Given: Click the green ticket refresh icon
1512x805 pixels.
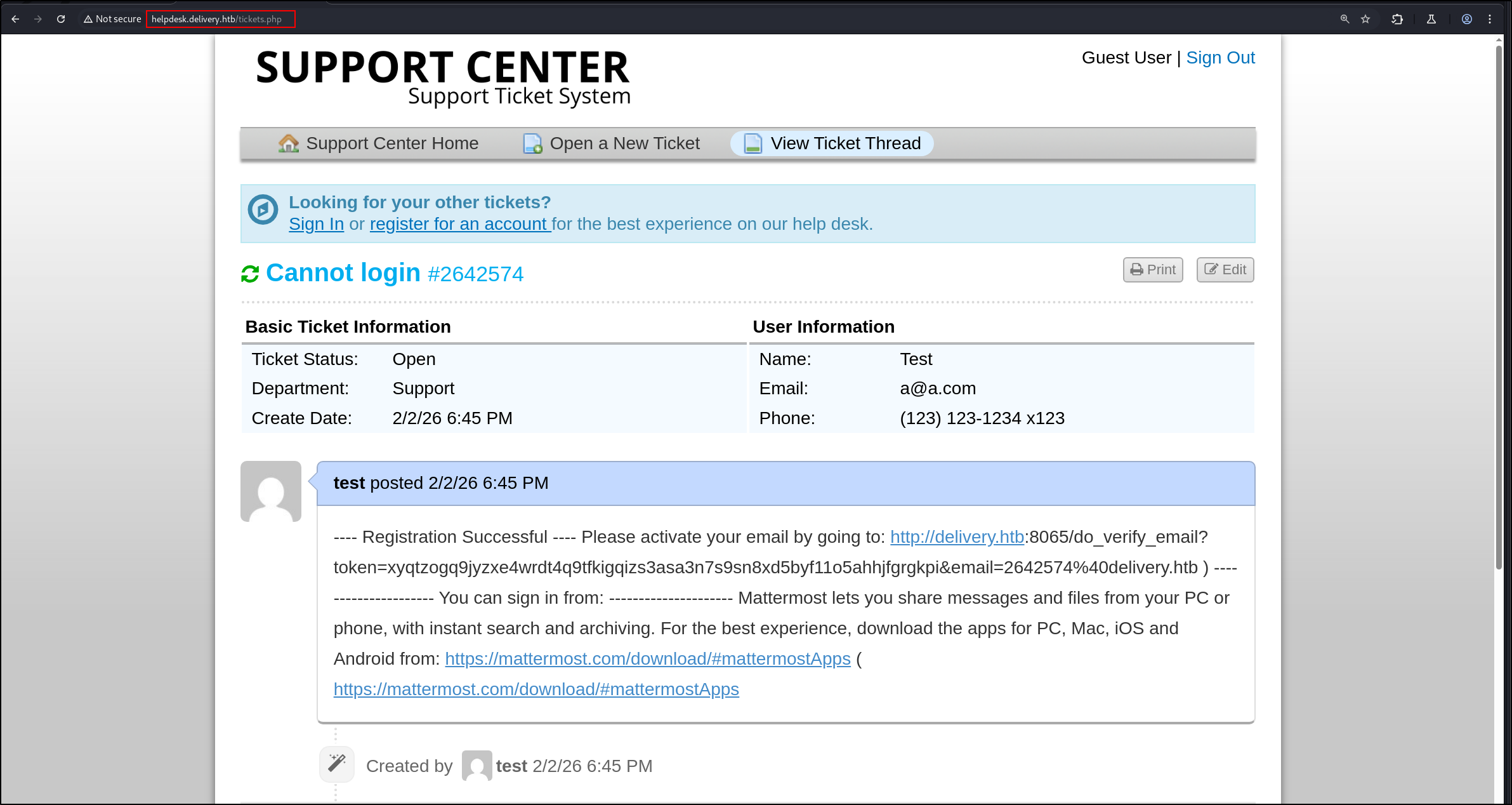Looking at the screenshot, I should [250, 274].
